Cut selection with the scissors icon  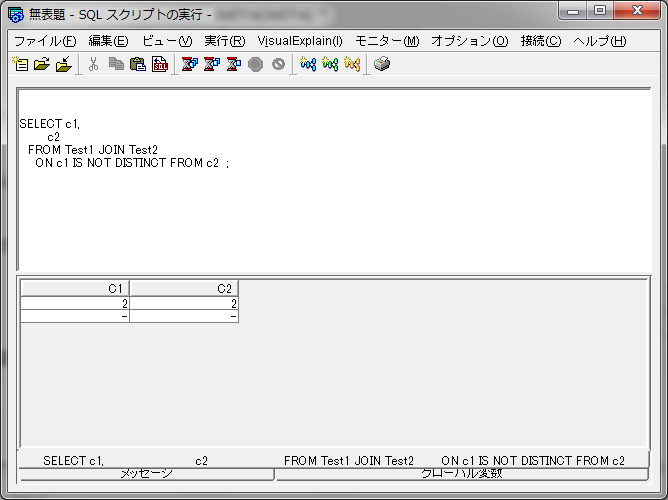[93, 64]
